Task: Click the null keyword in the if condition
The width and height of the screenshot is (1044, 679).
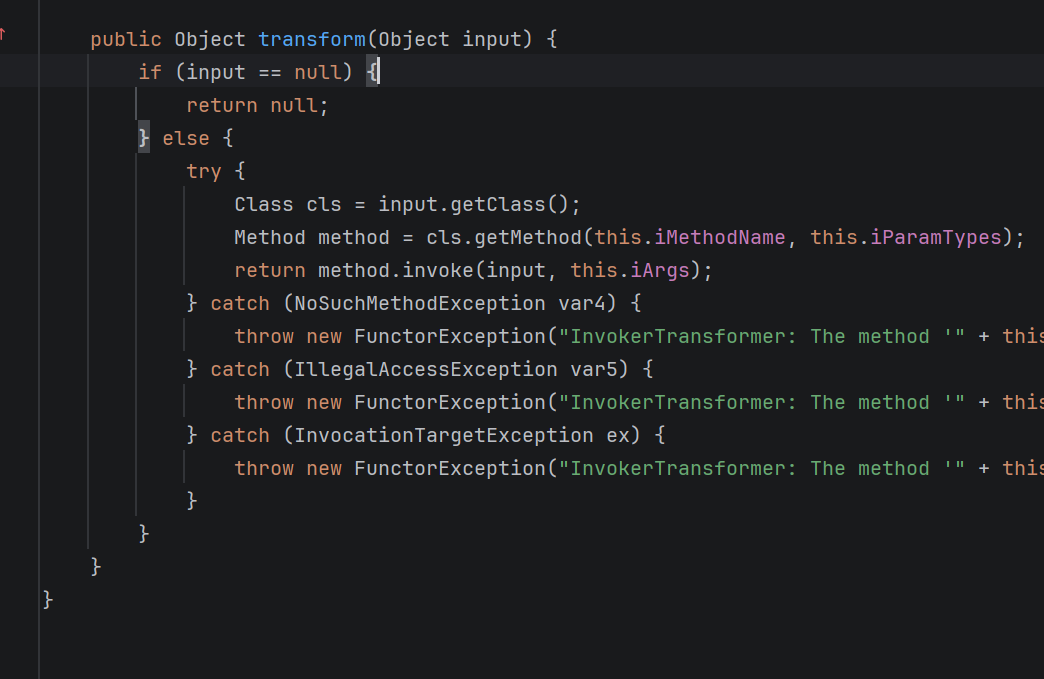Action: (318, 73)
